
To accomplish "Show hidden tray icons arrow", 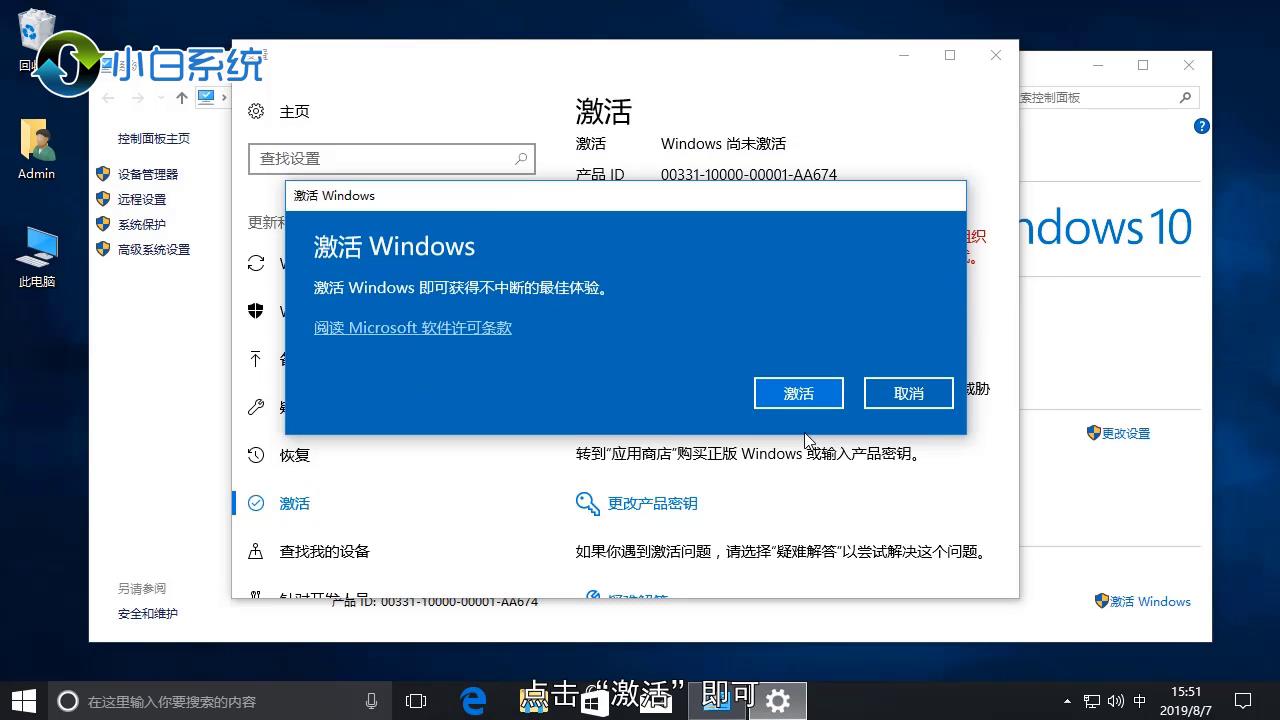I will pos(1067,701).
